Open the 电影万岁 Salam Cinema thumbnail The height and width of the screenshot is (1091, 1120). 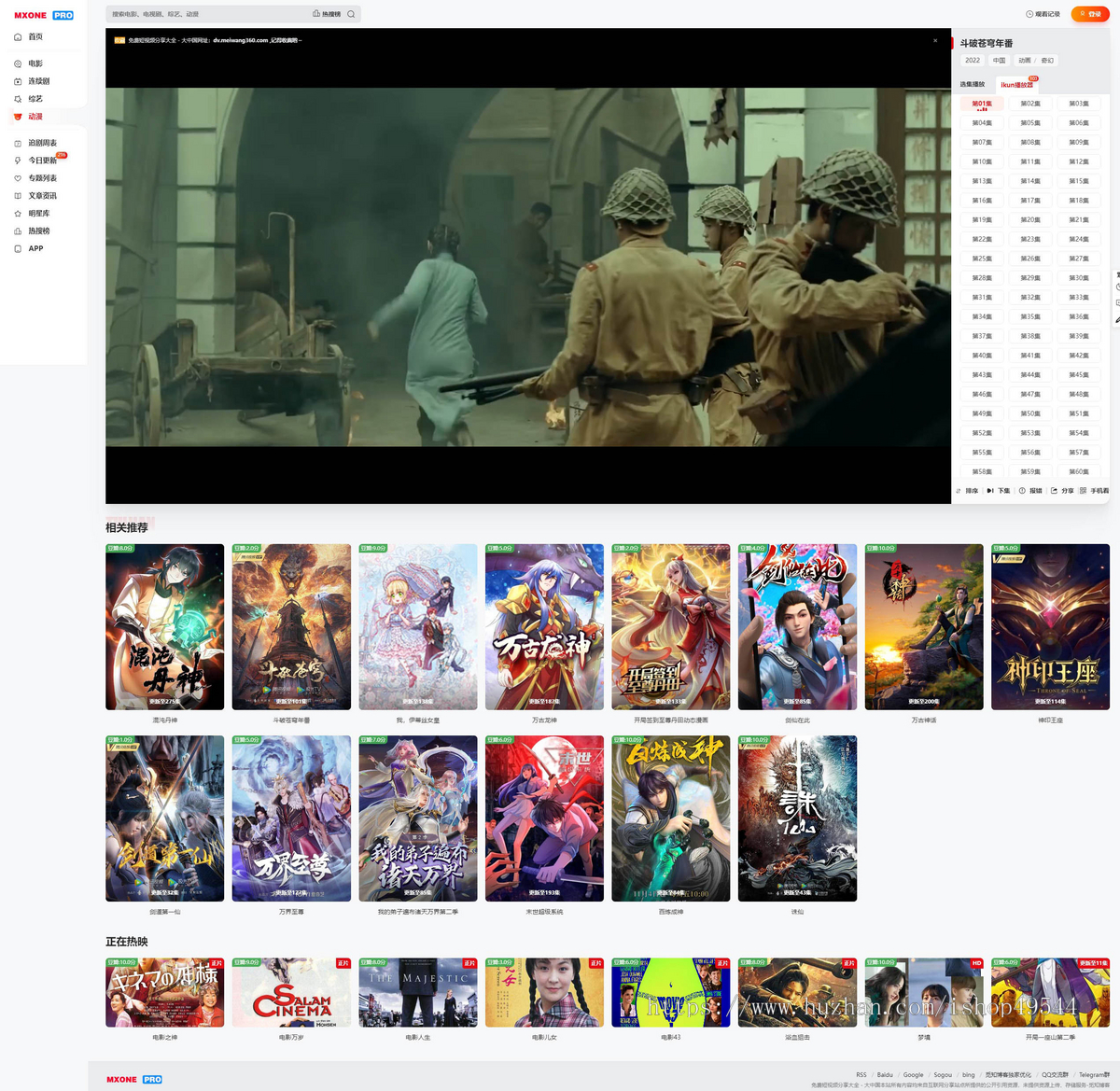coord(291,992)
